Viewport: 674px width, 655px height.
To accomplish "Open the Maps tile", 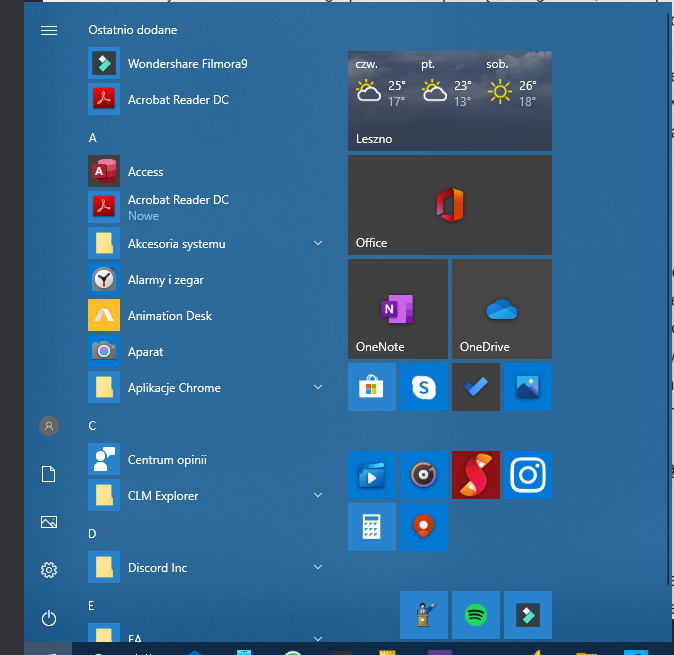I will tap(424, 527).
